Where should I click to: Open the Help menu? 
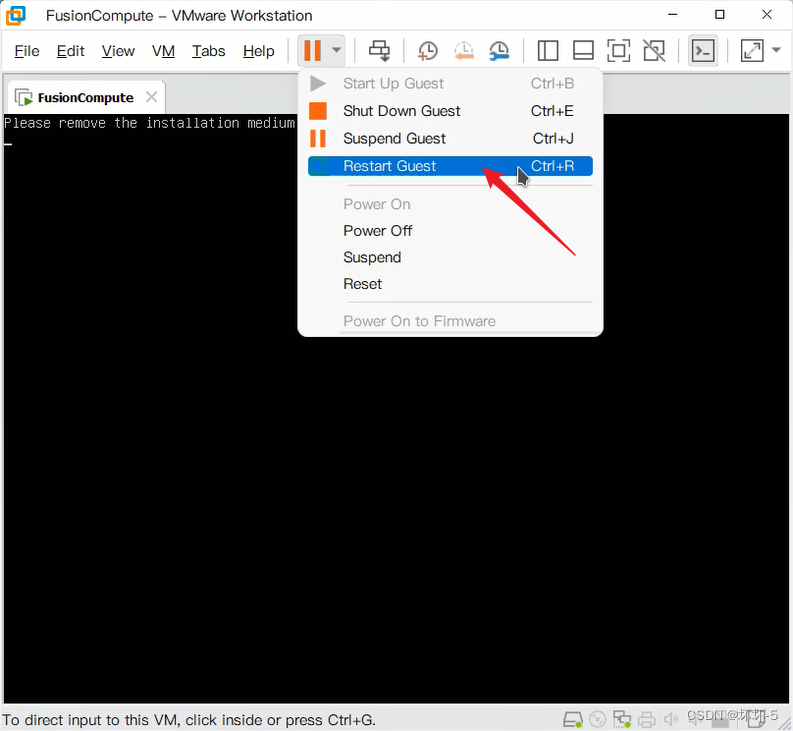click(258, 51)
